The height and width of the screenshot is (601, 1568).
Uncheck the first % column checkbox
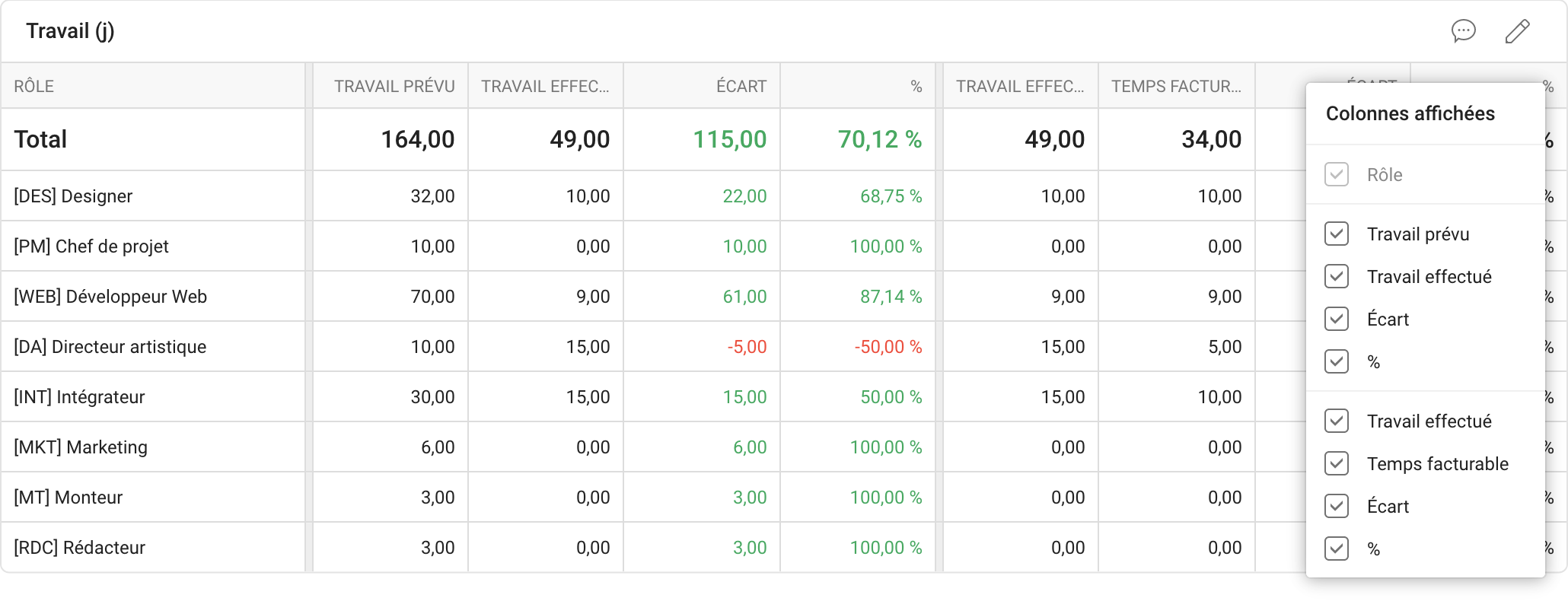pyautogui.click(x=1337, y=361)
